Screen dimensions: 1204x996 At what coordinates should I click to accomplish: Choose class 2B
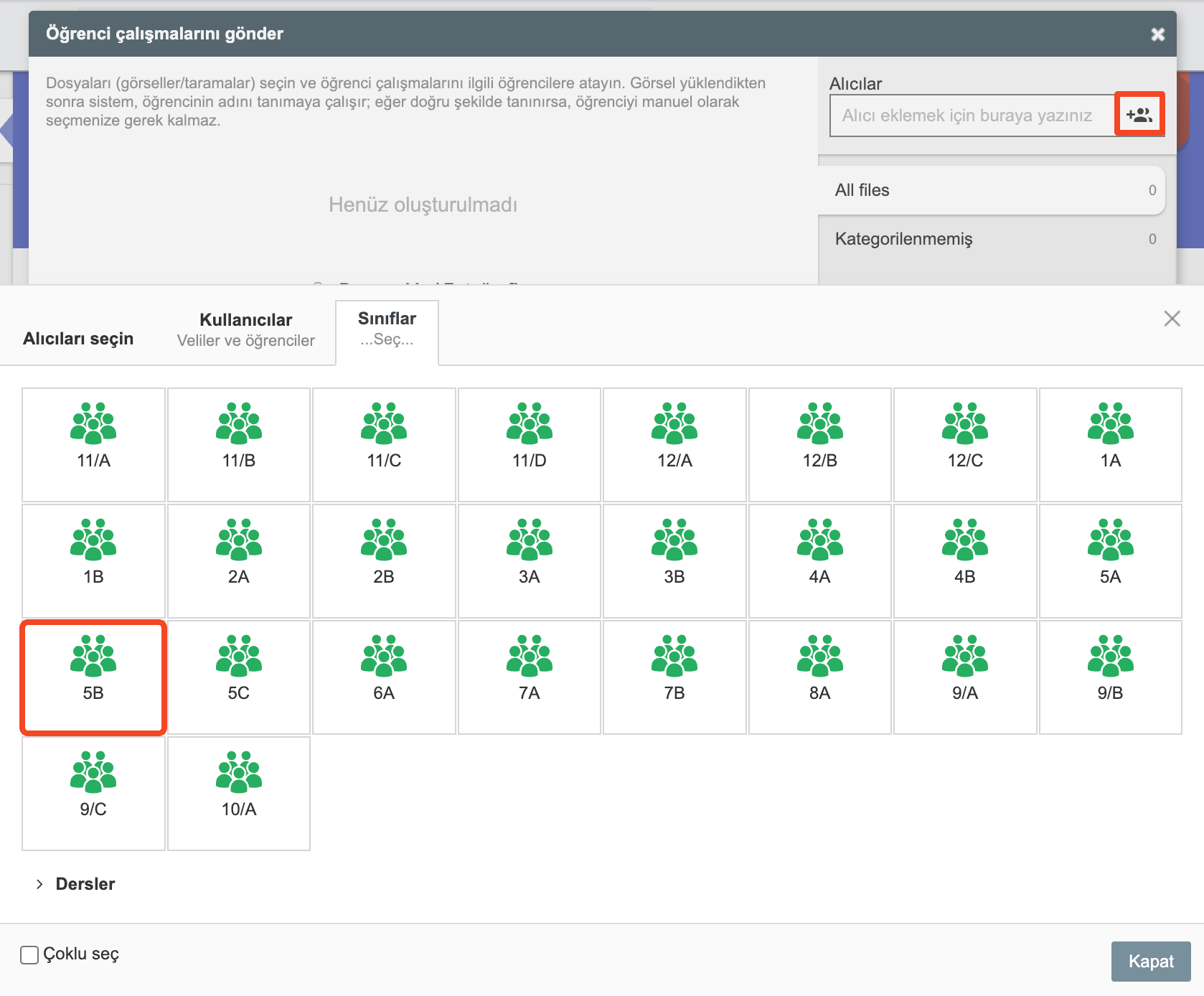(x=384, y=561)
